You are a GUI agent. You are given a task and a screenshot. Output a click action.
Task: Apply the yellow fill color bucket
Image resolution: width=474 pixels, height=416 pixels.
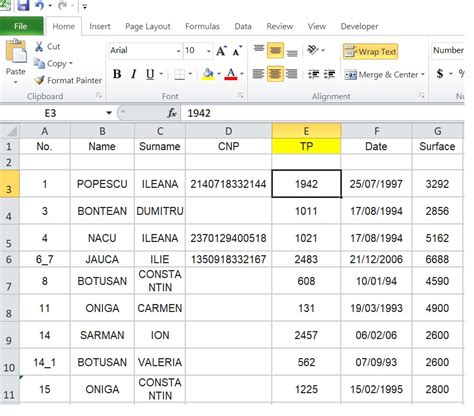(208, 74)
